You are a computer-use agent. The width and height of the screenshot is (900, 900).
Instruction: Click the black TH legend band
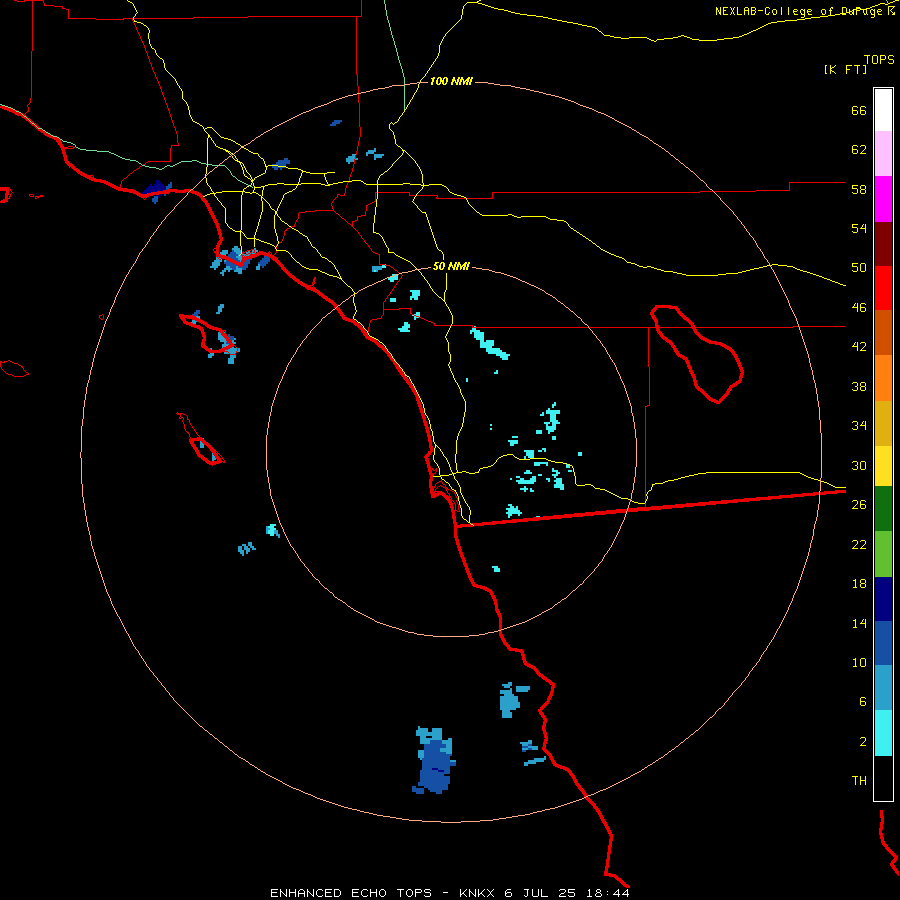click(x=883, y=778)
